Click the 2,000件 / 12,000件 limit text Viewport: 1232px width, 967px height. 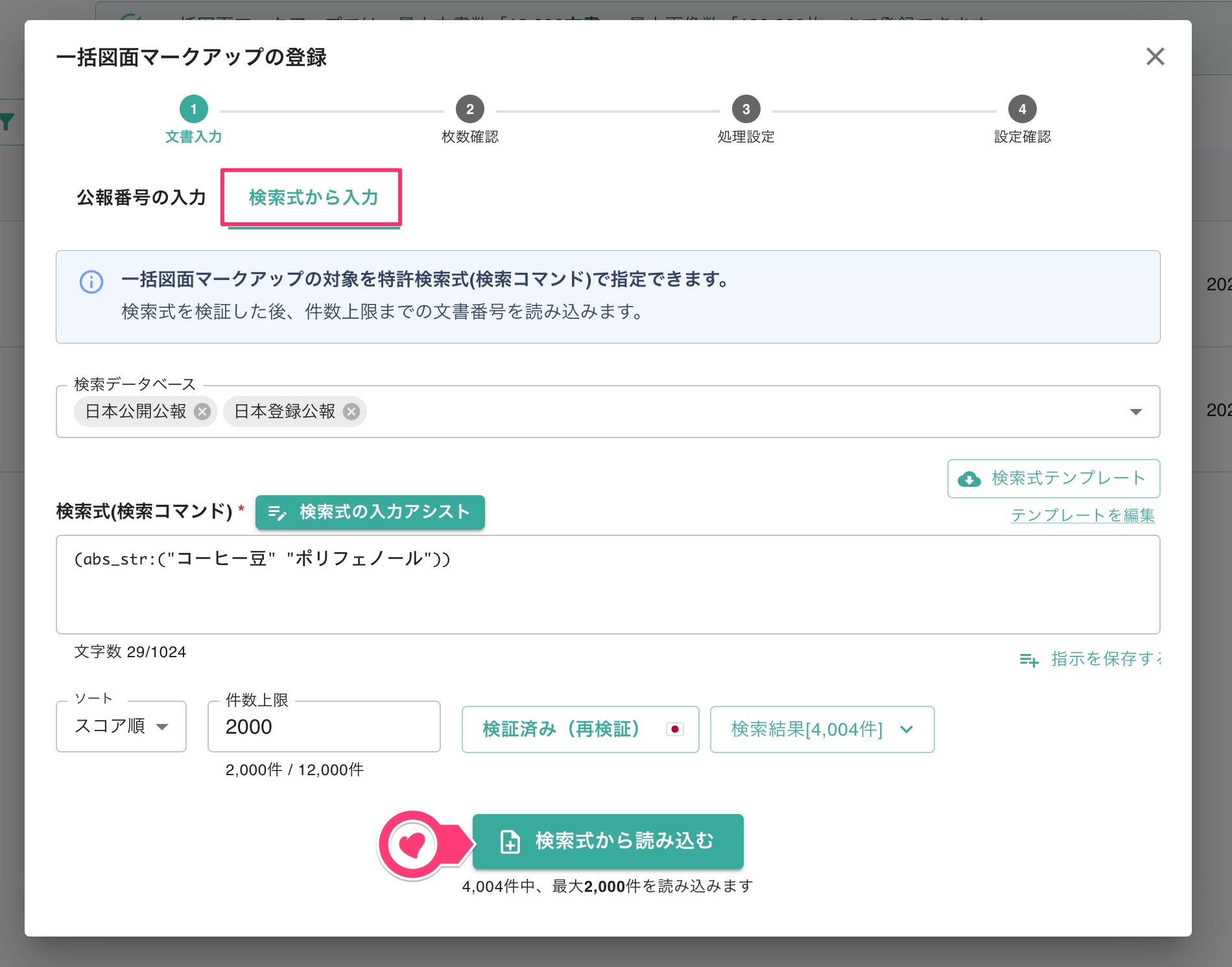294,769
